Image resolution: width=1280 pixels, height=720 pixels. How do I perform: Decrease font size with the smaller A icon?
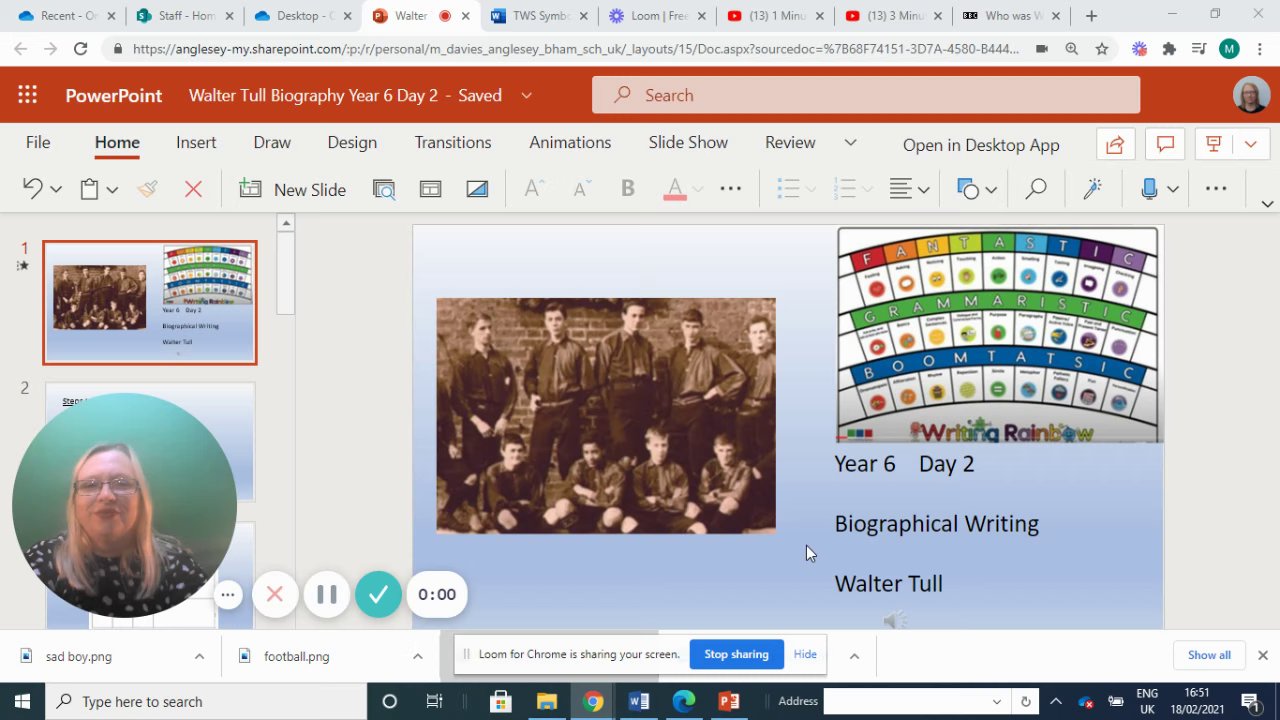581,189
